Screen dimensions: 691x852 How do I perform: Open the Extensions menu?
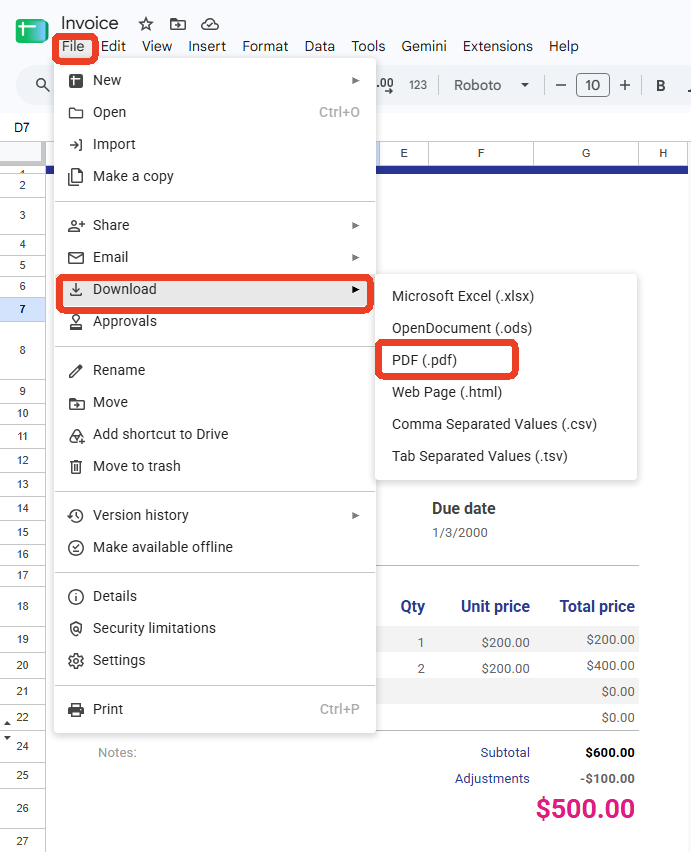coord(498,47)
